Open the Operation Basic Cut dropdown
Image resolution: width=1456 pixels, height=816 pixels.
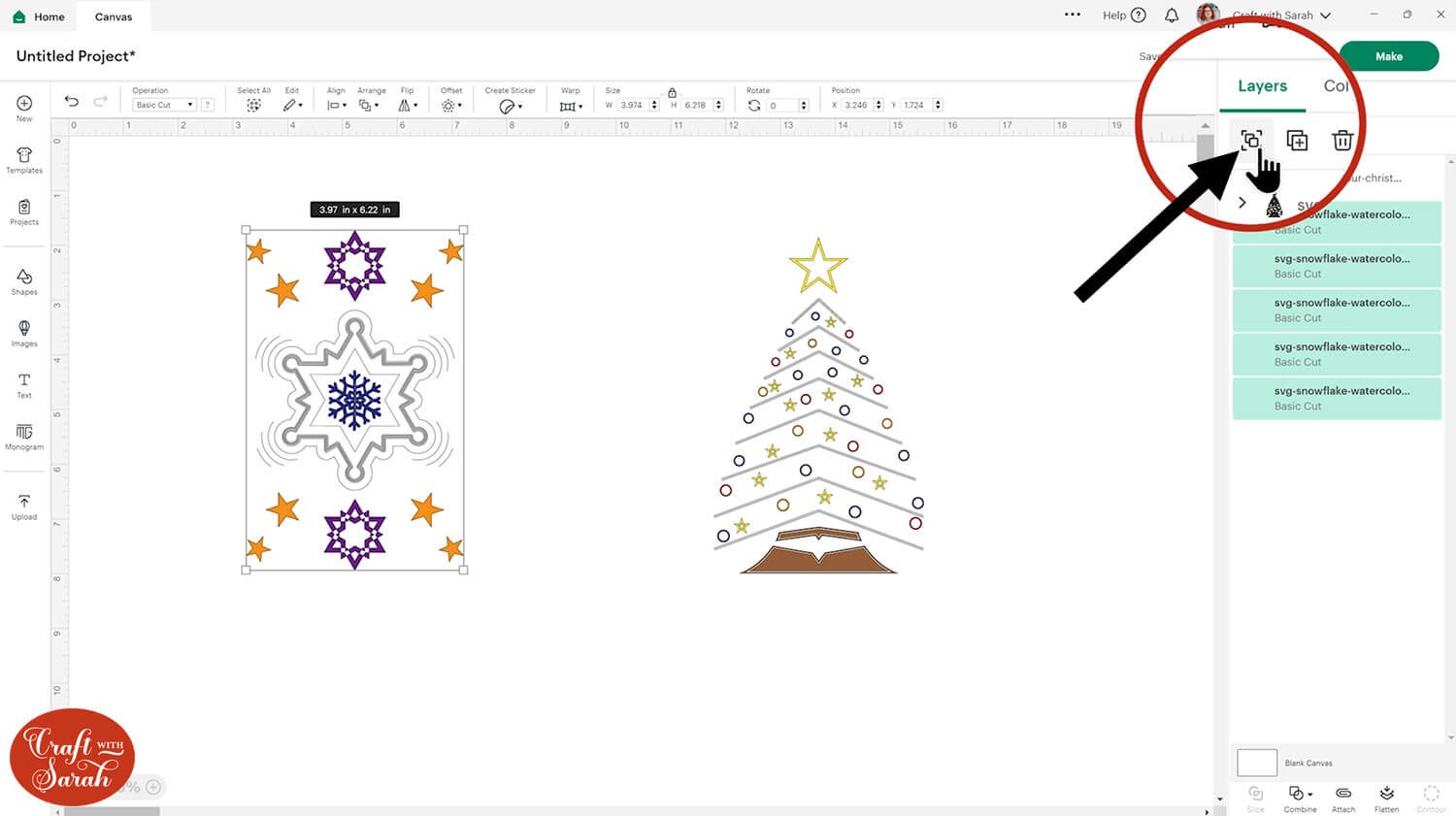[x=165, y=105]
